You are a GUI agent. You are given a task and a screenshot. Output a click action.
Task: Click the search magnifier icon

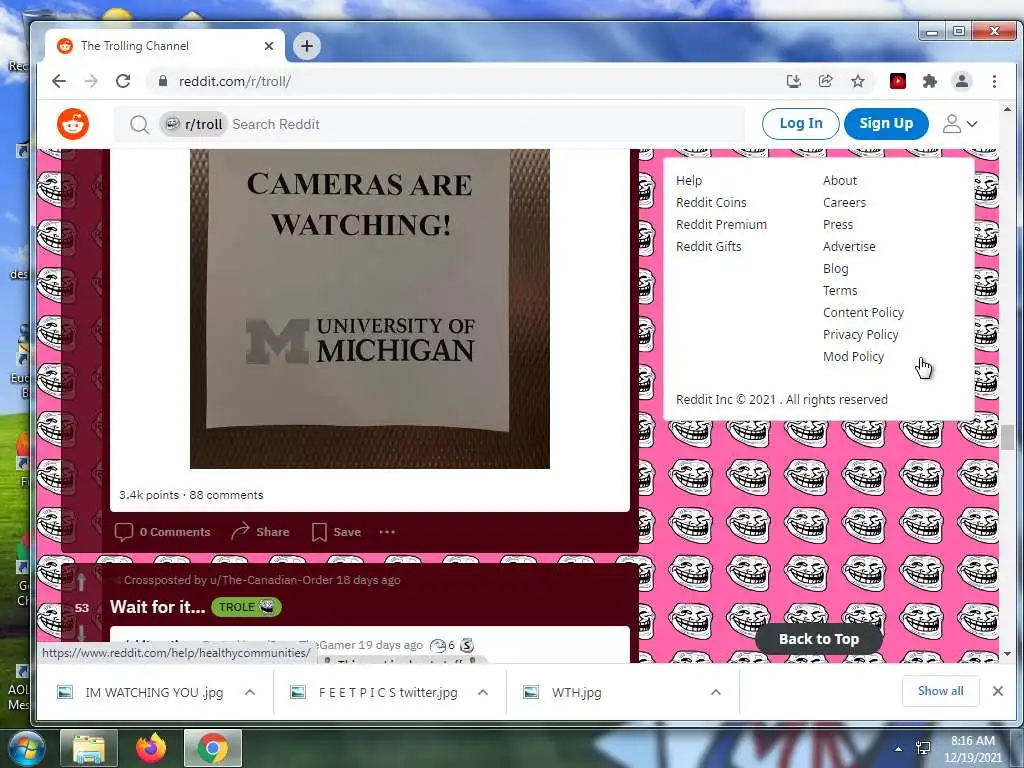pos(139,124)
